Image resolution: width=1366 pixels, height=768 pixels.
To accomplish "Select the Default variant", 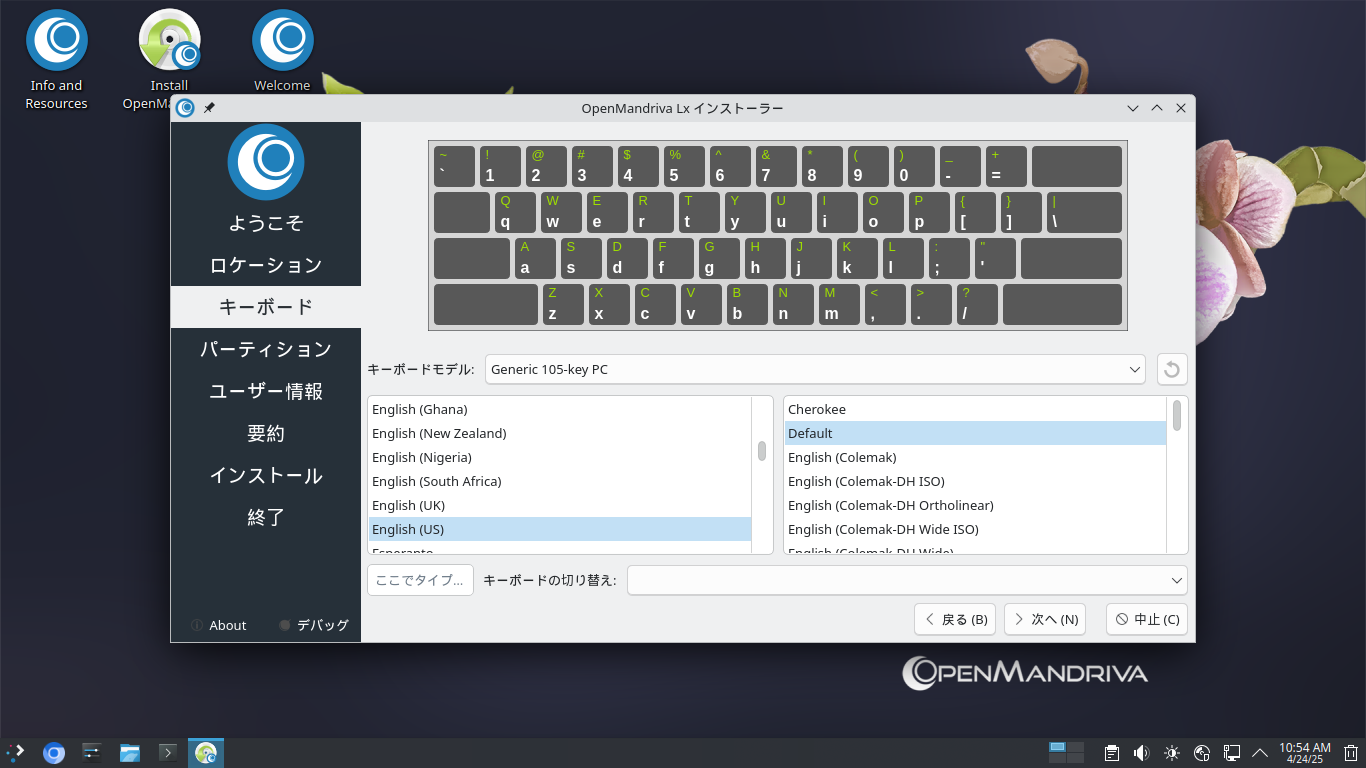I will (x=975, y=433).
